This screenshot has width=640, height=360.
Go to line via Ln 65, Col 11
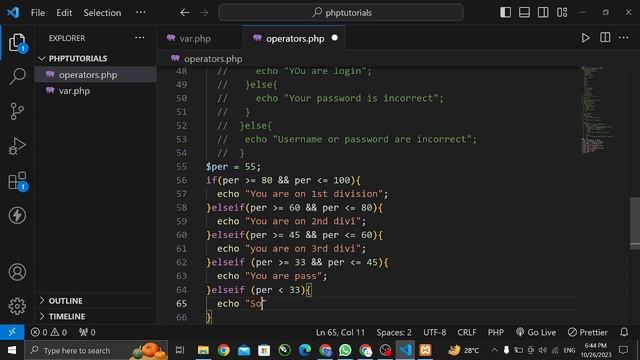coord(340,332)
